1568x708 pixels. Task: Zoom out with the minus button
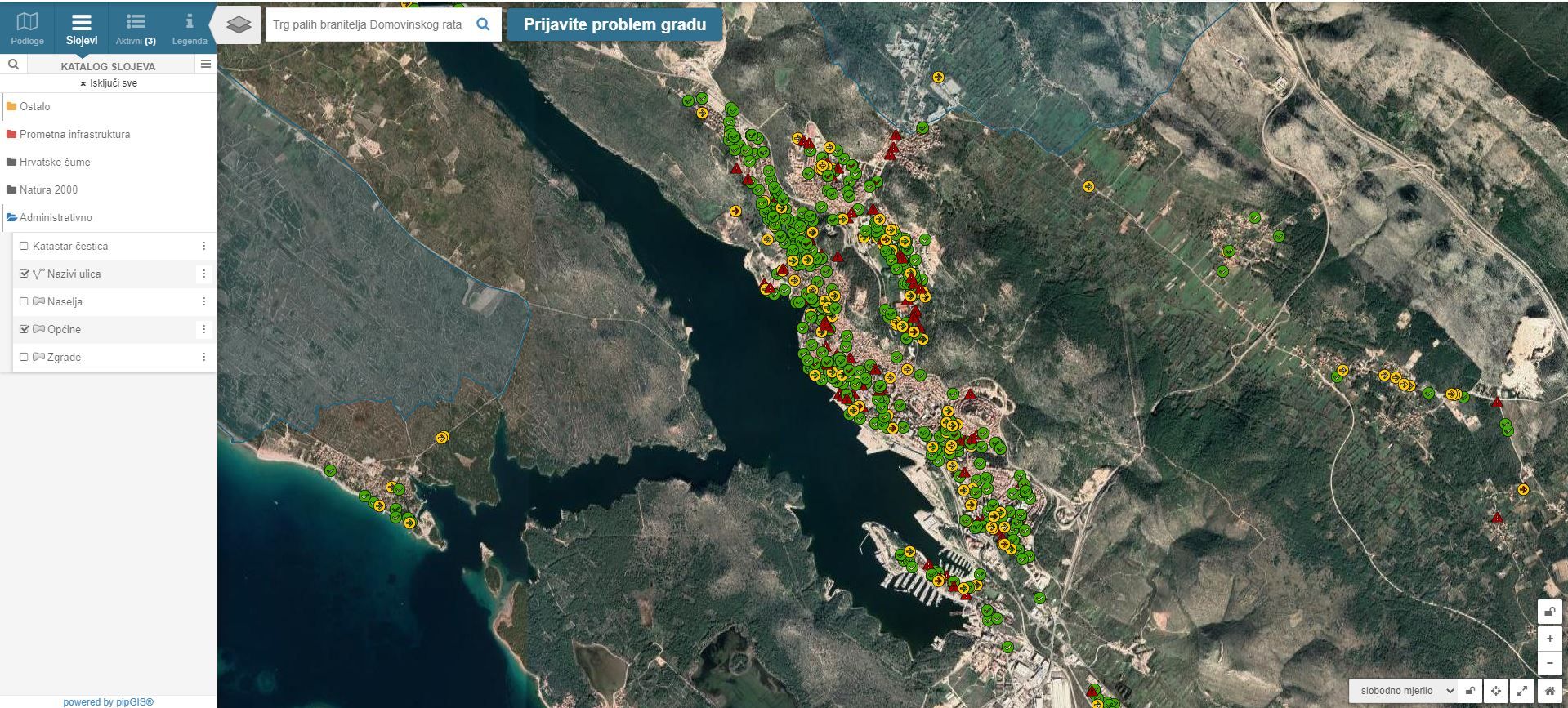[1550, 663]
